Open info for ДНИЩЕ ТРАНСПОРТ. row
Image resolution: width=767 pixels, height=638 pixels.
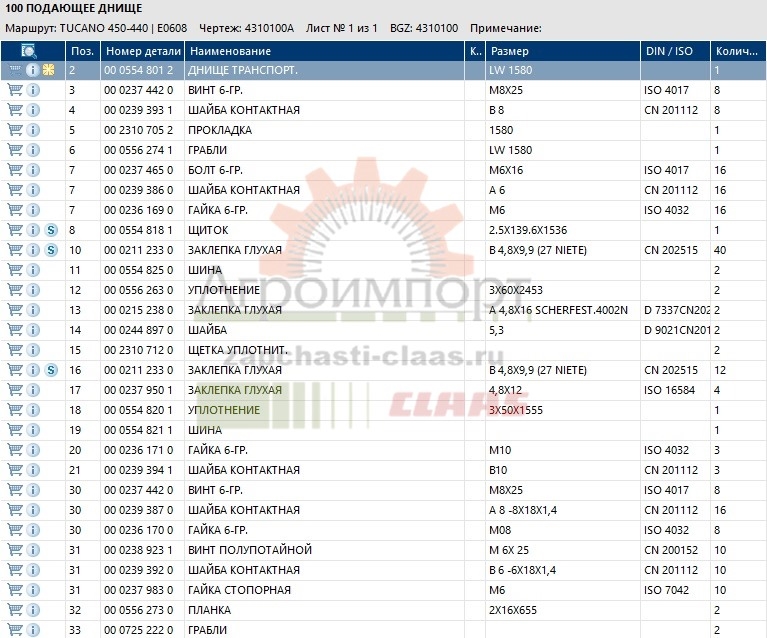pyautogui.click(x=32, y=70)
